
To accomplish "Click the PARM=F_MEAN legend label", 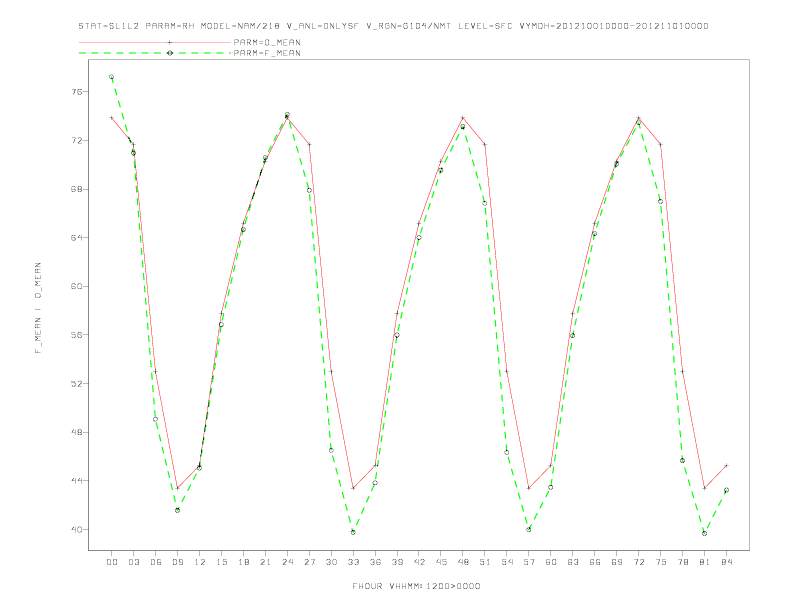I will 267,53.
